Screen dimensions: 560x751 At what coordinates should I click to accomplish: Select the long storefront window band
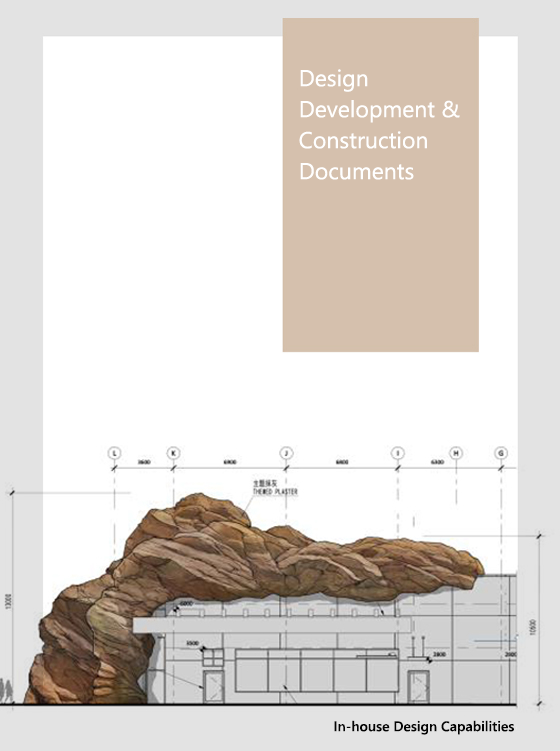pos(317,671)
